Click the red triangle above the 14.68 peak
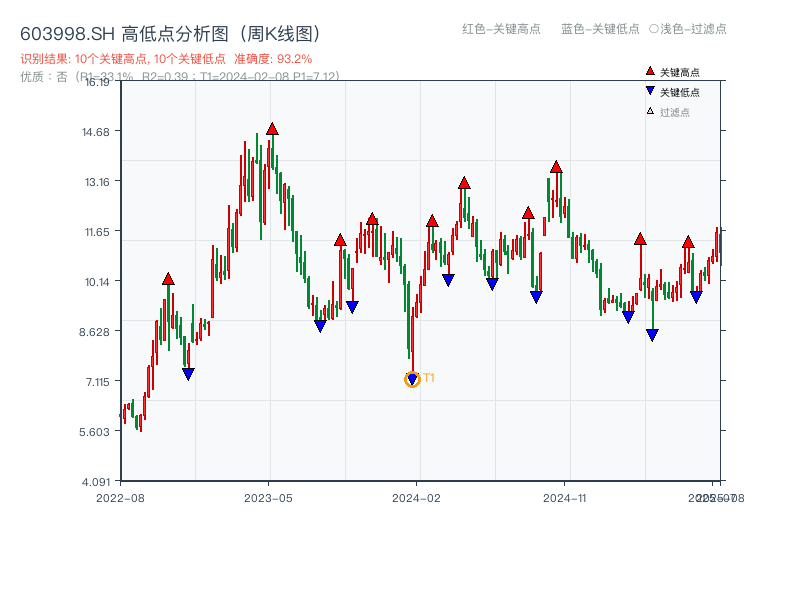Image resolution: width=800 pixels, height=600 pixels. (272, 127)
